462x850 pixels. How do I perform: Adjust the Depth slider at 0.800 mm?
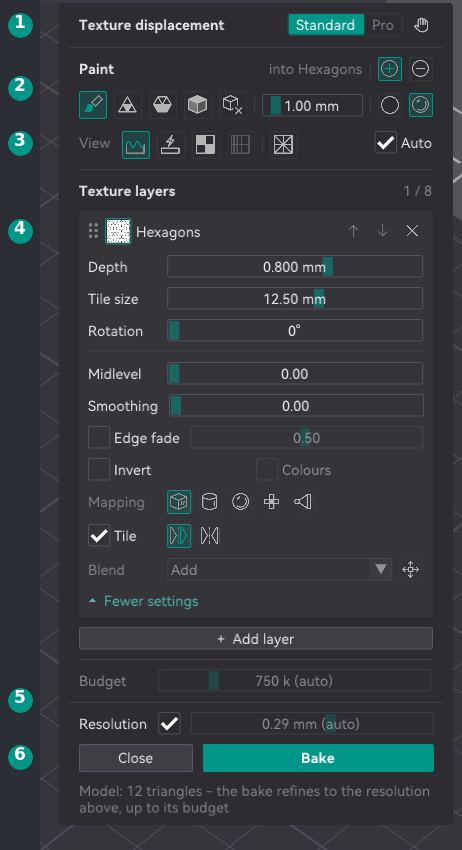pyautogui.click(x=295, y=267)
